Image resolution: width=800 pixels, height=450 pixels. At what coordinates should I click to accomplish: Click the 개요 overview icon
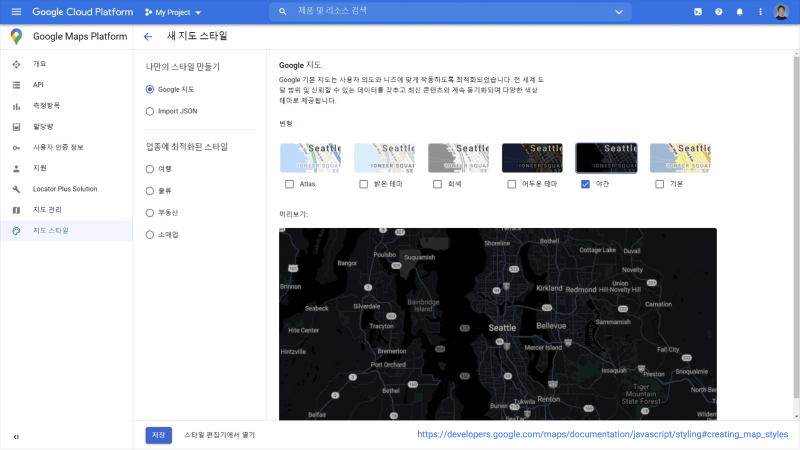[x=16, y=64]
